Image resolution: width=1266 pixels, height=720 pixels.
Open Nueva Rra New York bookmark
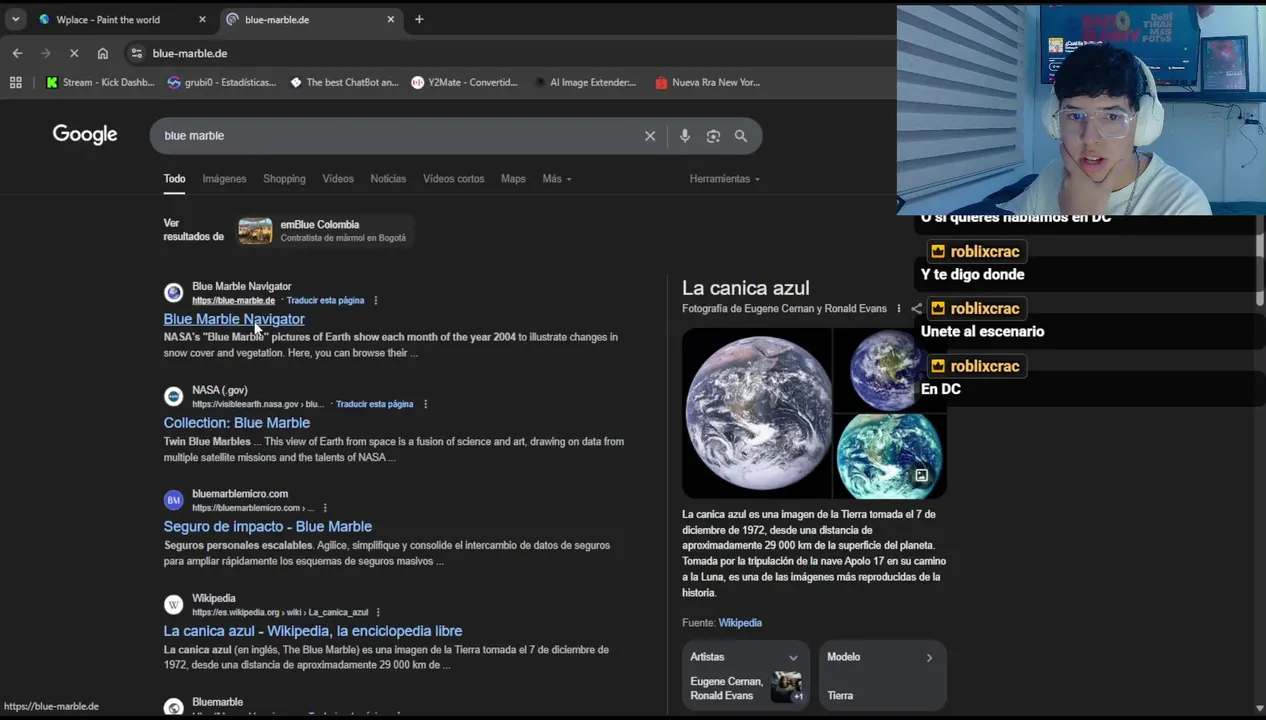coord(708,82)
